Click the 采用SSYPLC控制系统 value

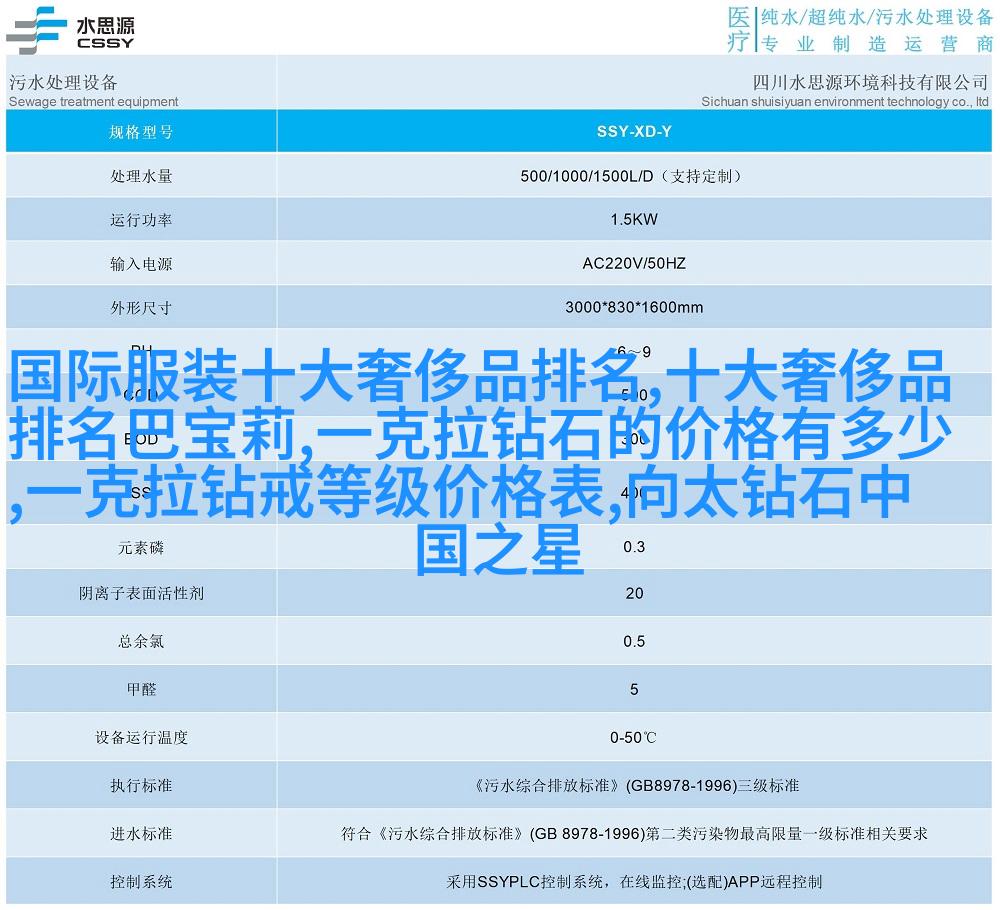pyautogui.click(x=634, y=882)
